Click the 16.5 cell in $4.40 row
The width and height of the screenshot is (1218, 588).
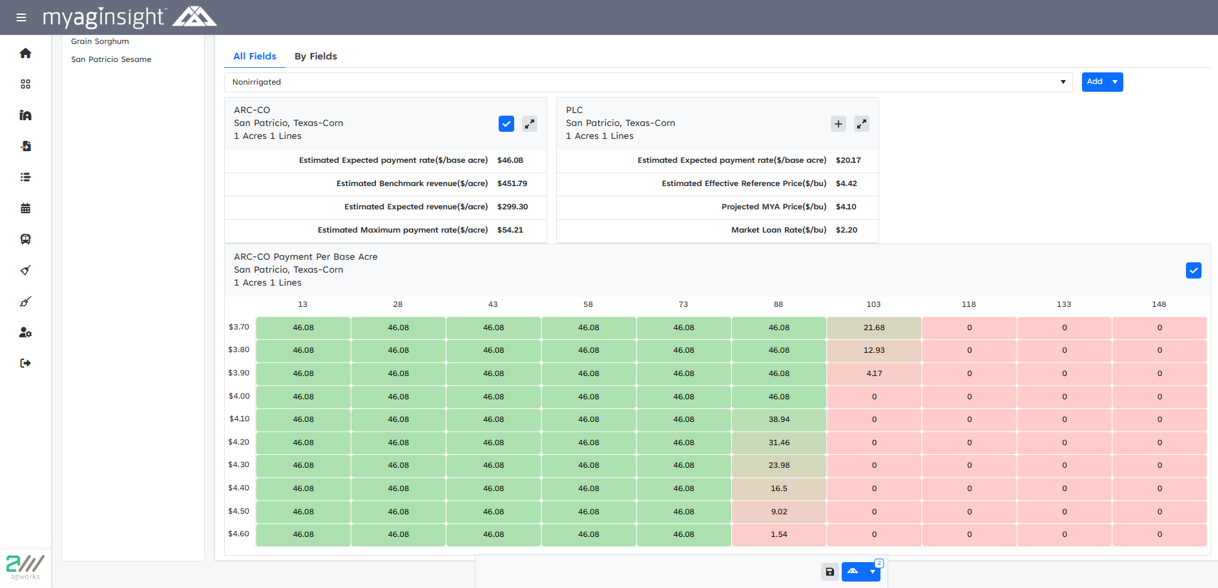pos(778,489)
